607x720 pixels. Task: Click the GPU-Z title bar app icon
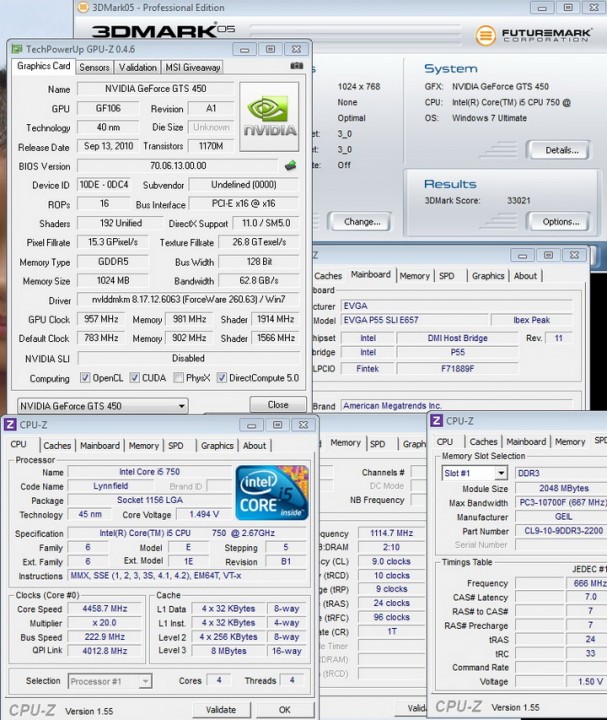click(17, 49)
